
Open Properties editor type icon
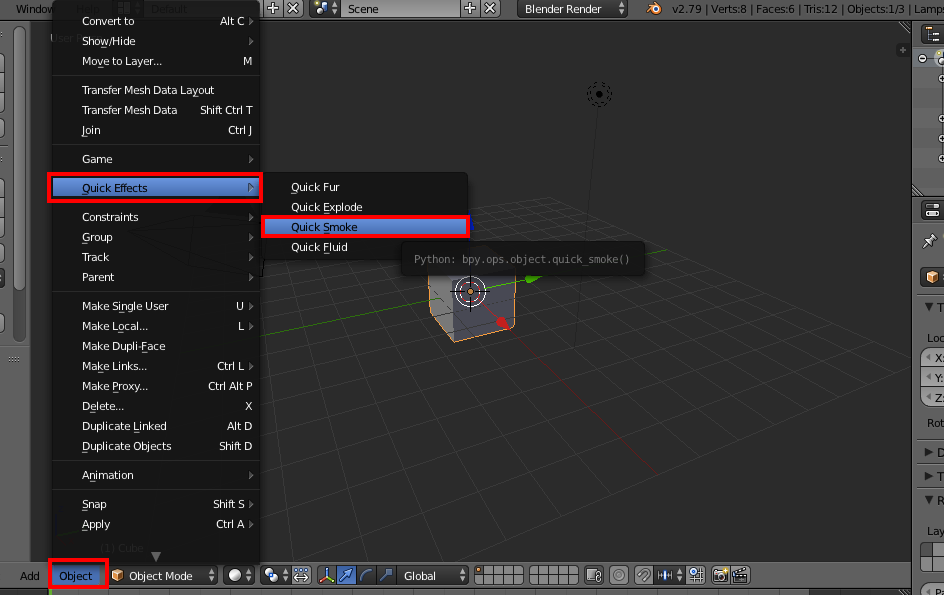click(x=932, y=211)
